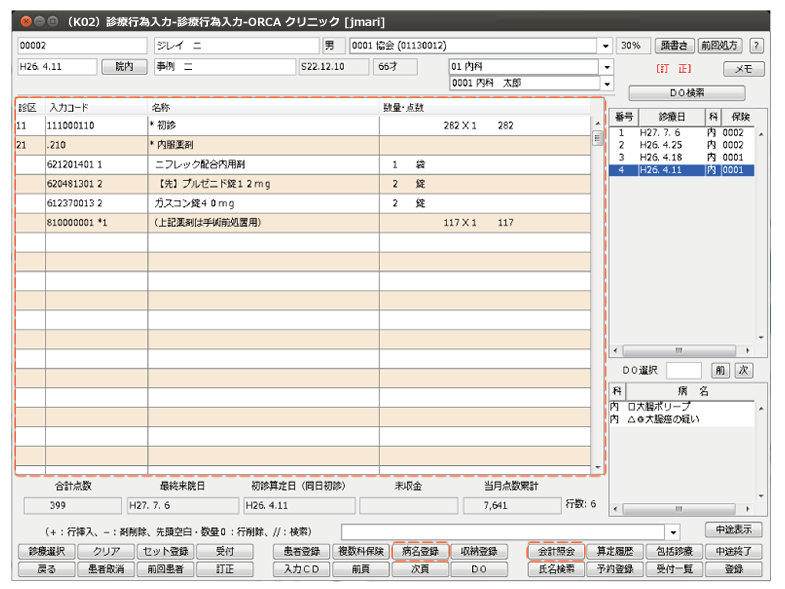Image resolution: width=785 pixels, height=589 pixels.
Task: Click the disease list horizontal scrollbar
Action: tap(681, 509)
